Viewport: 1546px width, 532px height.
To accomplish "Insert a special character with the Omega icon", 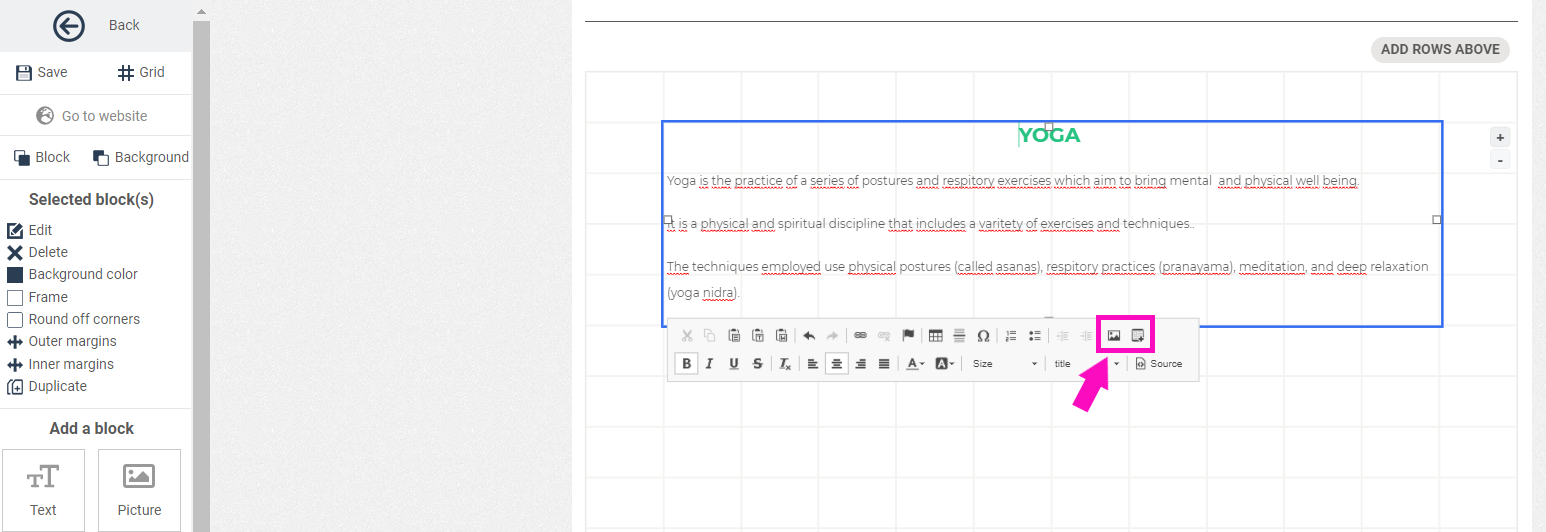I will (983, 336).
